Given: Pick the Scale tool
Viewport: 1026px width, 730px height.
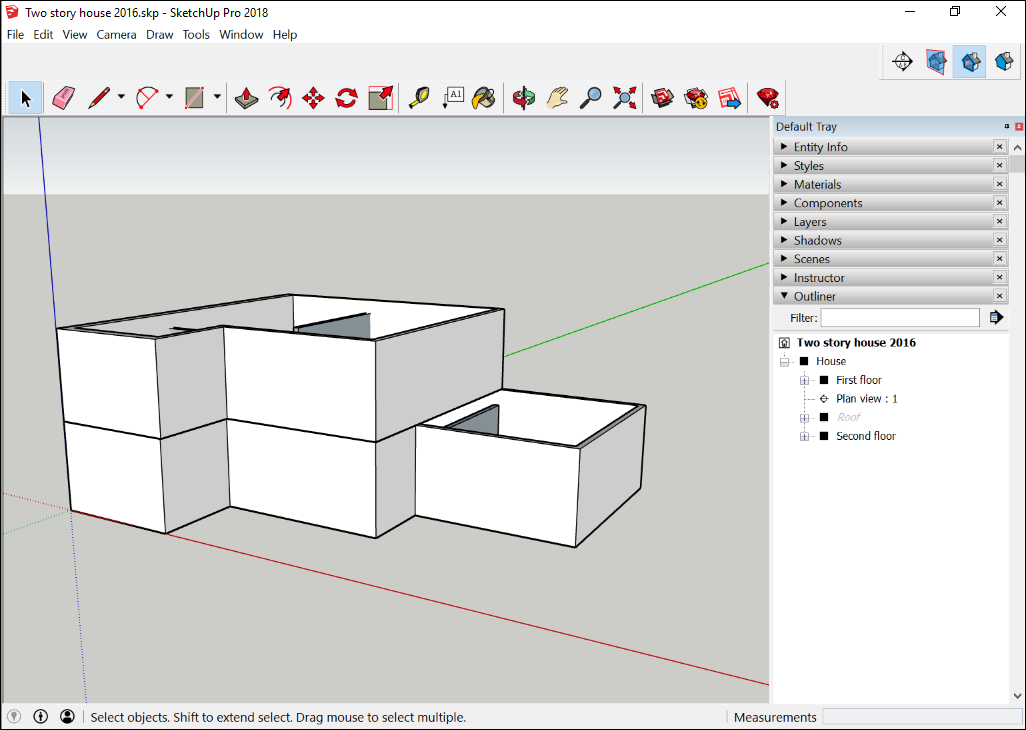Looking at the screenshot, I should coord(380,98).
